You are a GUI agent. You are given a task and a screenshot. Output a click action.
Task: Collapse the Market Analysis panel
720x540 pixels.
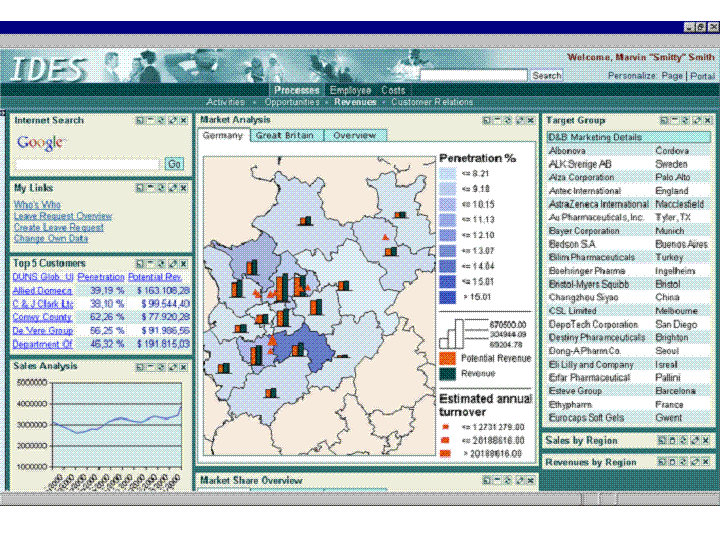(x=497, y=120)
